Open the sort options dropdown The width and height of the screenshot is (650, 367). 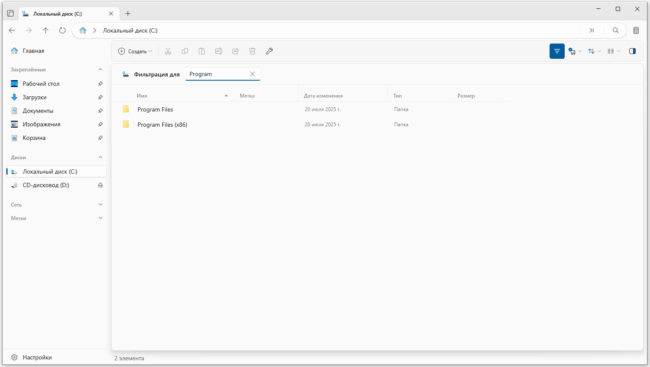coord(594,51)
